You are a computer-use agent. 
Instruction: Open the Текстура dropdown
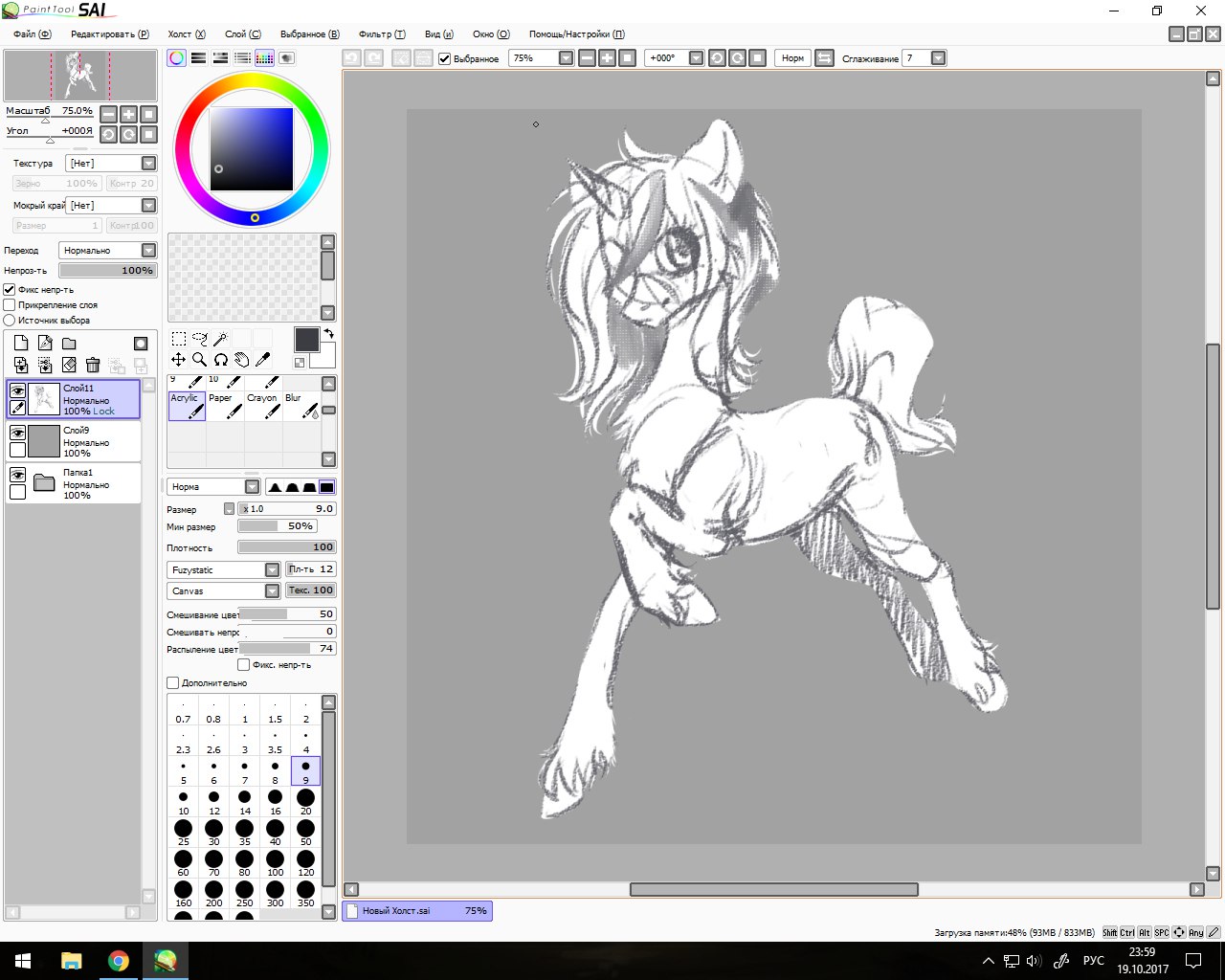pyautogui.click(x=111, y=164)
